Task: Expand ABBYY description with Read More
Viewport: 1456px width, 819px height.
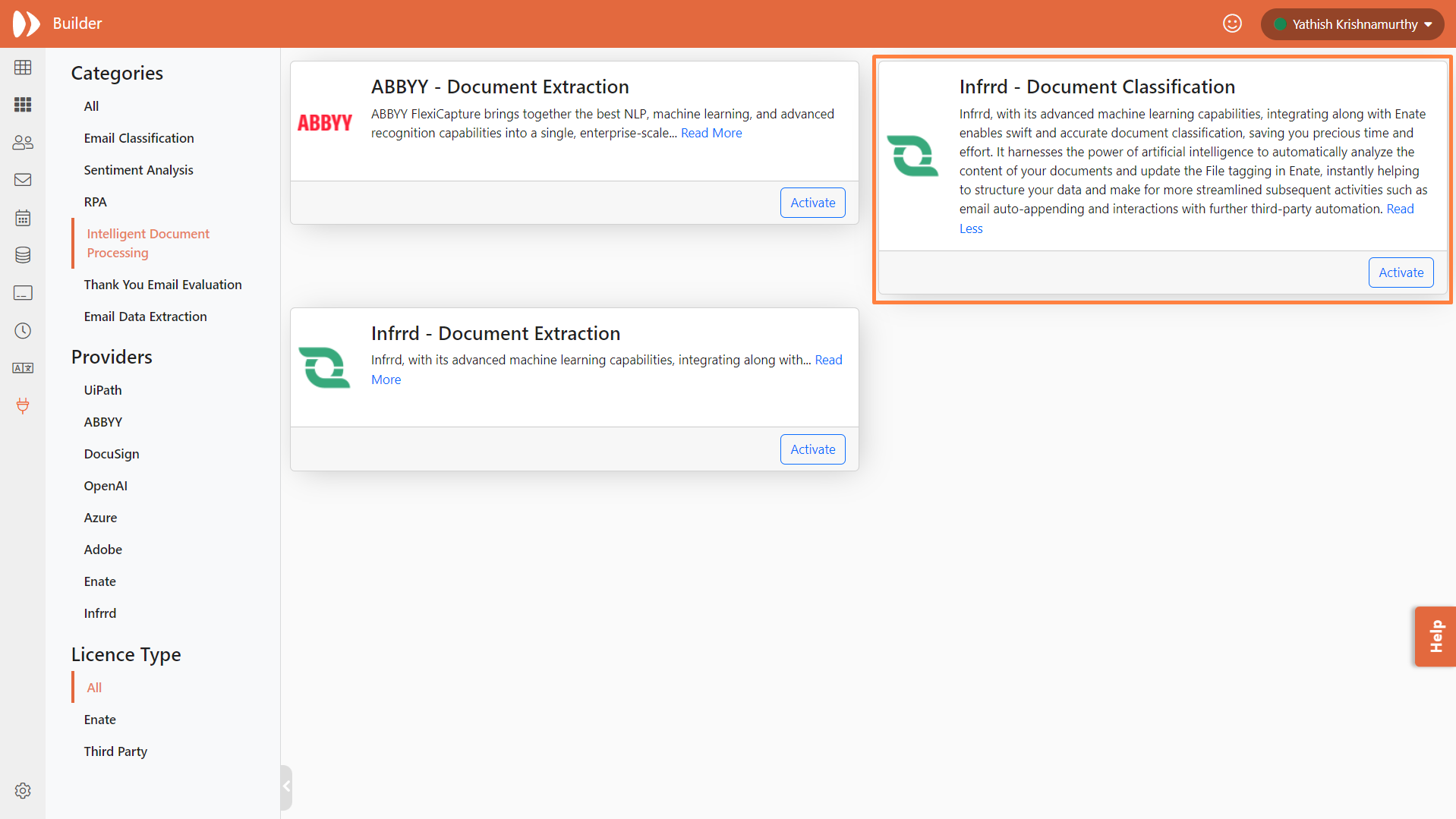Action: pyautogui.click(x=711, y=133)
